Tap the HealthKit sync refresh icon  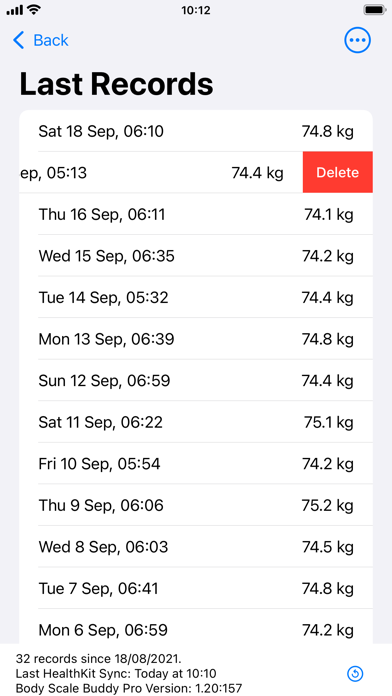pos(355,674)
